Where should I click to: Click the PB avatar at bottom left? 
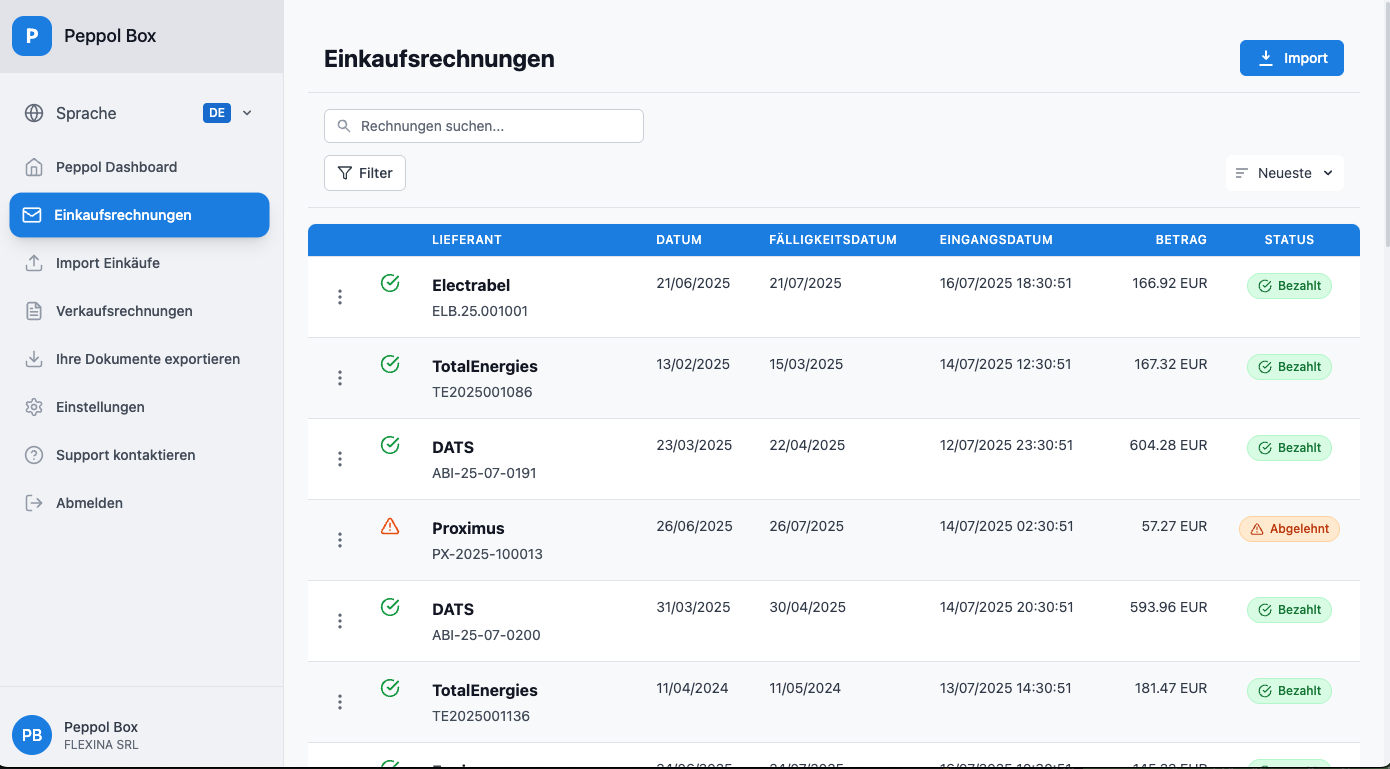pos(32,735)
